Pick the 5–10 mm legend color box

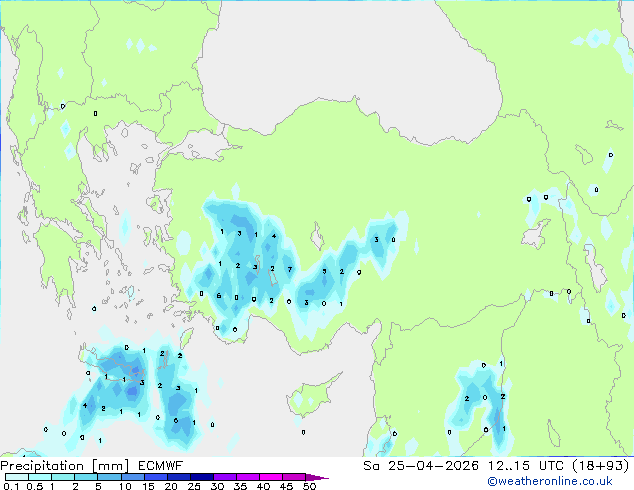(109, 477)
